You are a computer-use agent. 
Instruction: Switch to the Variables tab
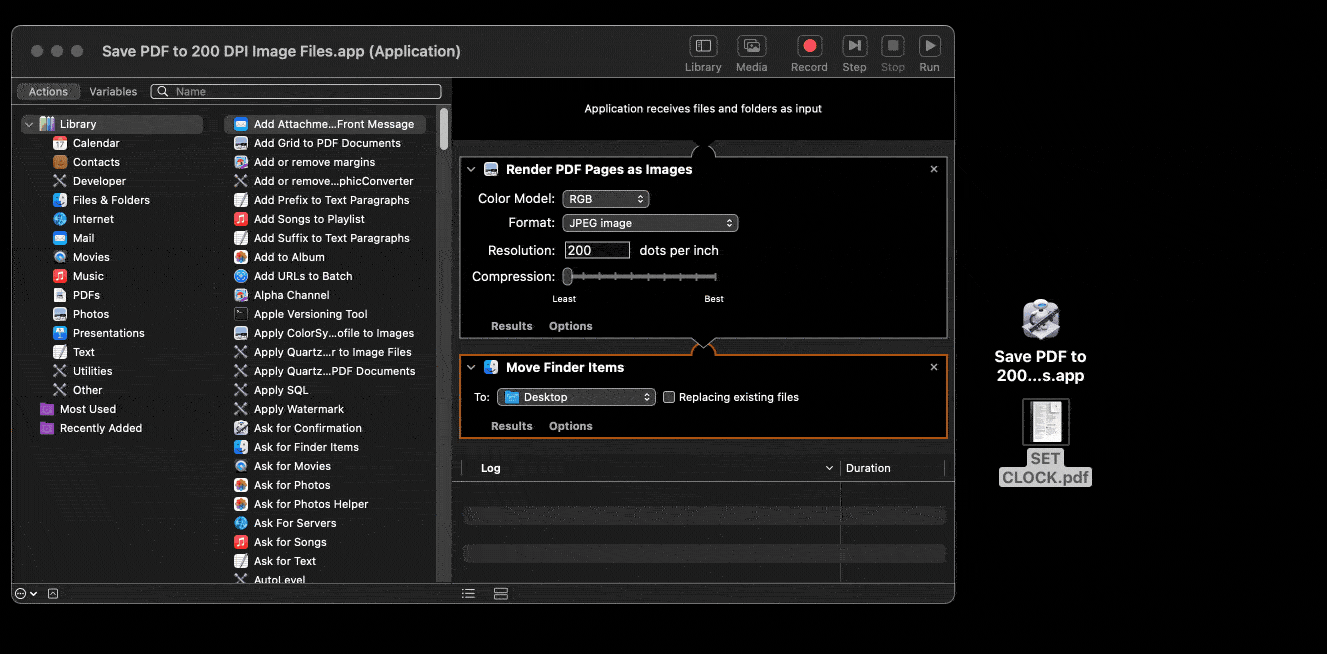tap(113, 91)
